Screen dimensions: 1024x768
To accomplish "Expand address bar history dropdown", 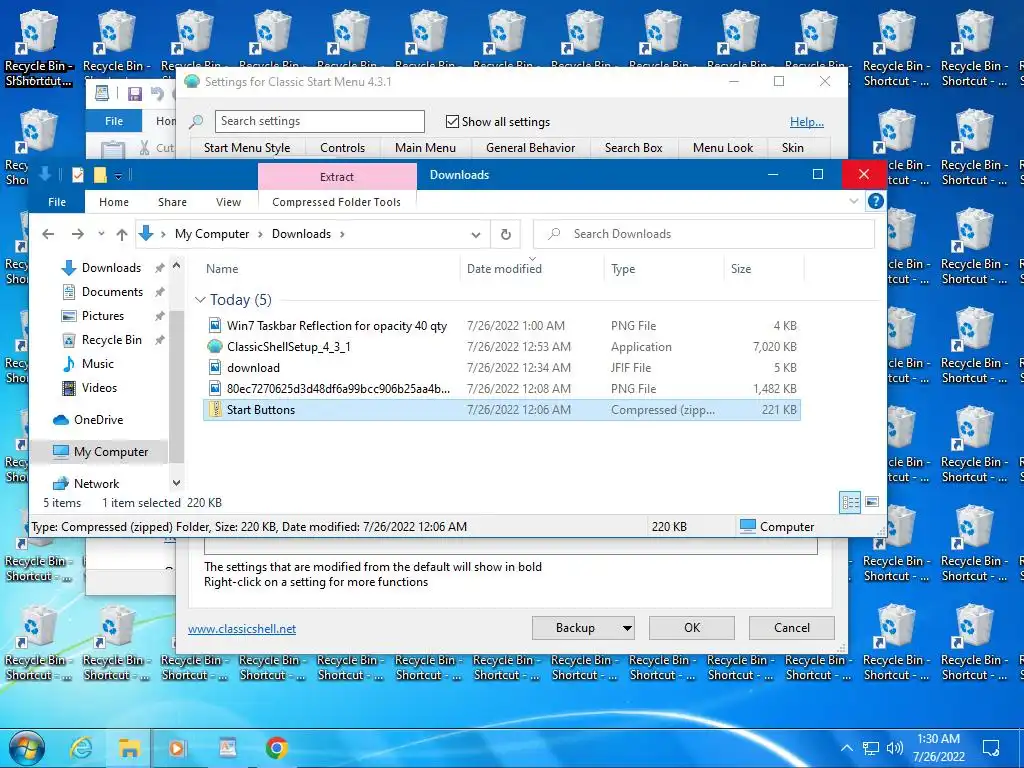I will (x=476, y=234).
